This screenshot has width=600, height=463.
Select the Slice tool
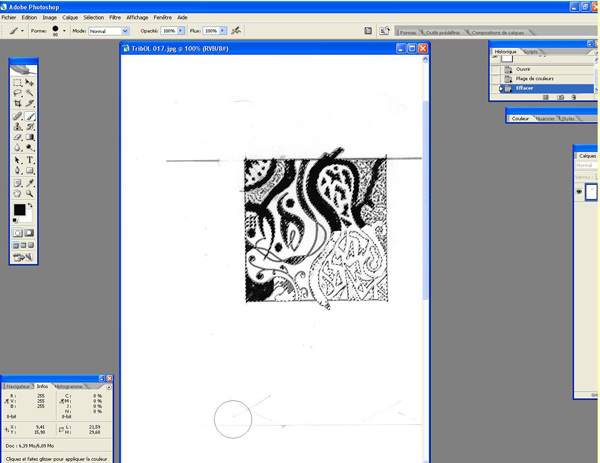click(29, 103)
